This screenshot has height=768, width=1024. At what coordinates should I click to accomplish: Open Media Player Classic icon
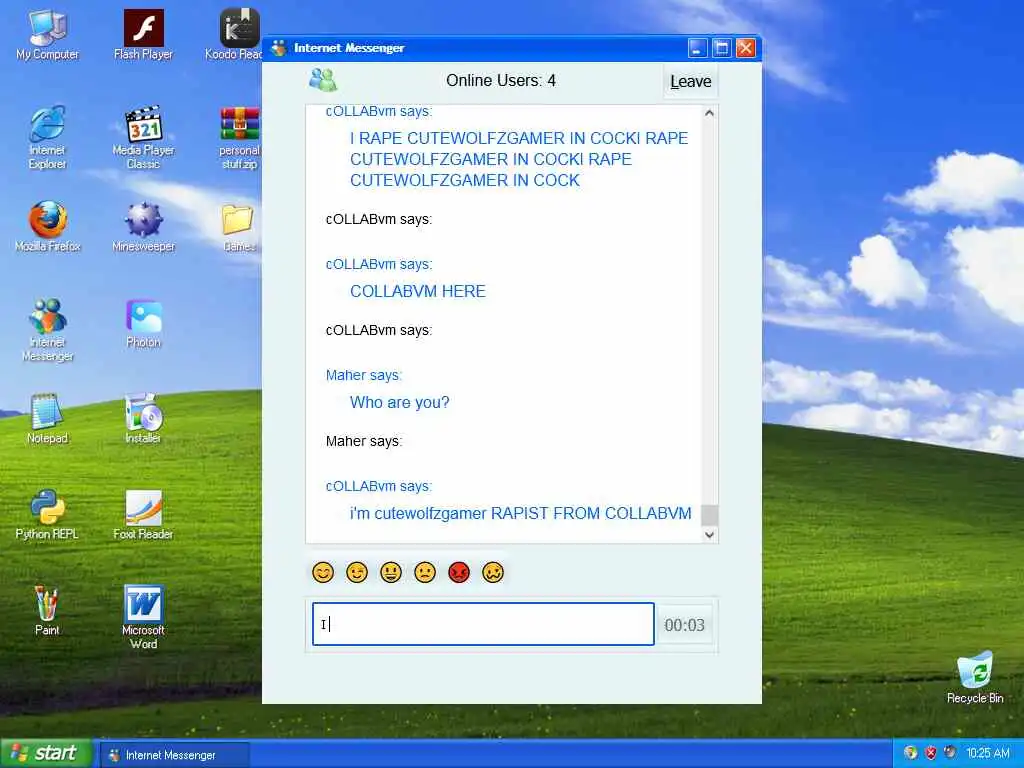143,137
